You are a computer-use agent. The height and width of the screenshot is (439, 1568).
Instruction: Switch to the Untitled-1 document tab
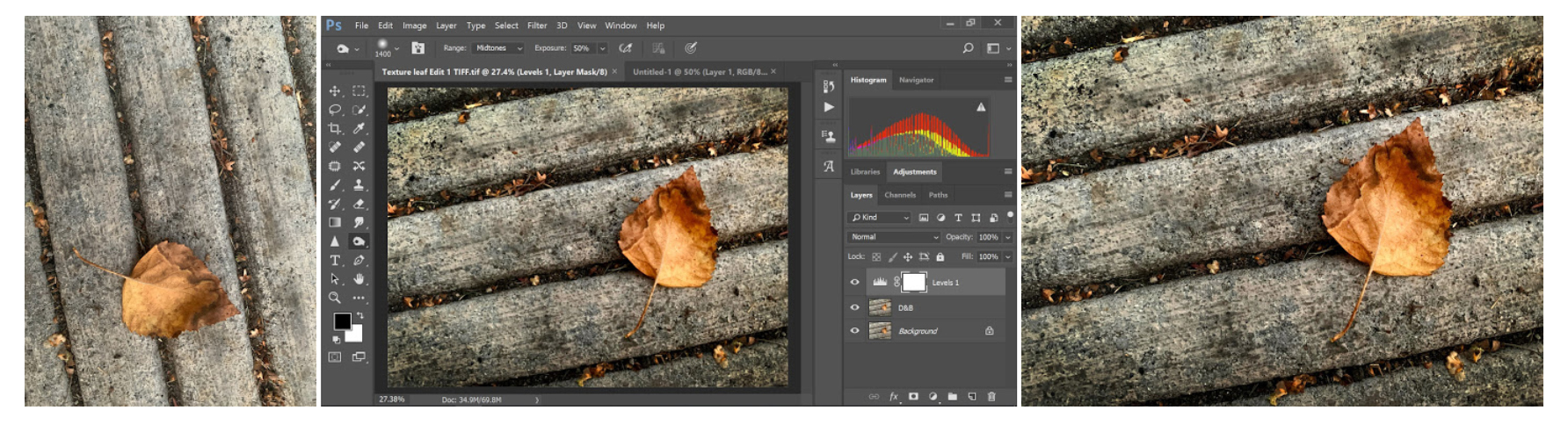[700, 72]
